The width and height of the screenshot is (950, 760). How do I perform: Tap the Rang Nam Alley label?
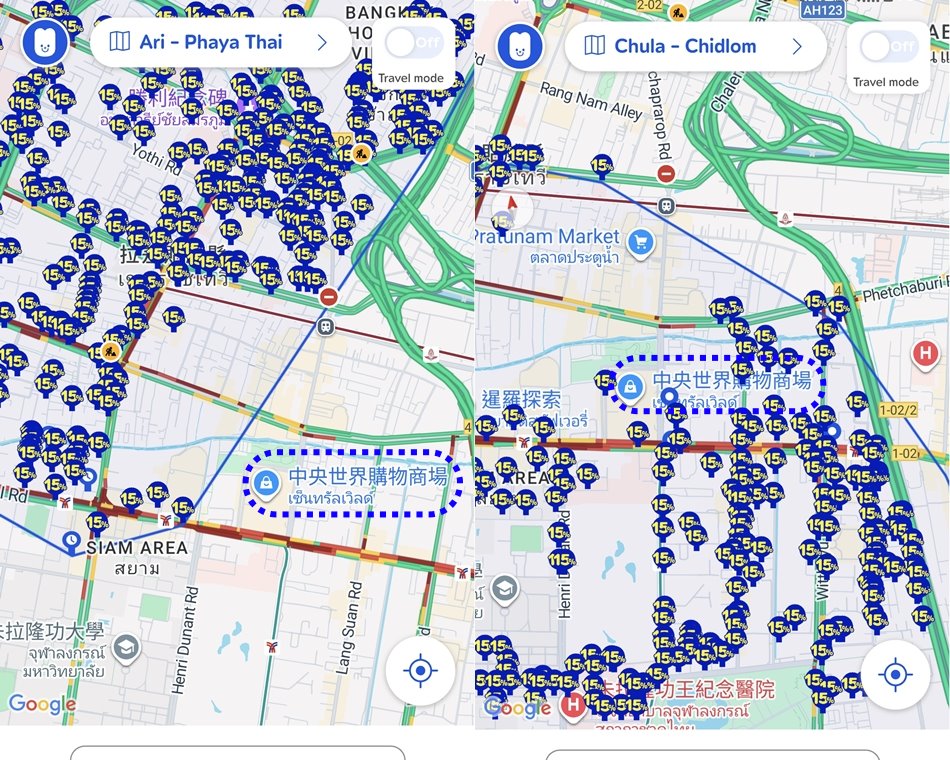coord(591,101)
